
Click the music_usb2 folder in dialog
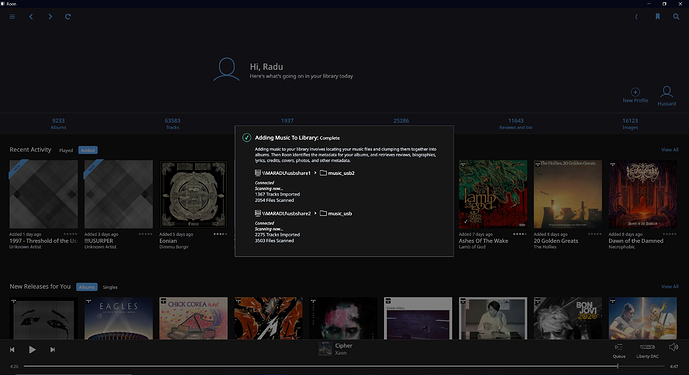[x=337, y=173]
